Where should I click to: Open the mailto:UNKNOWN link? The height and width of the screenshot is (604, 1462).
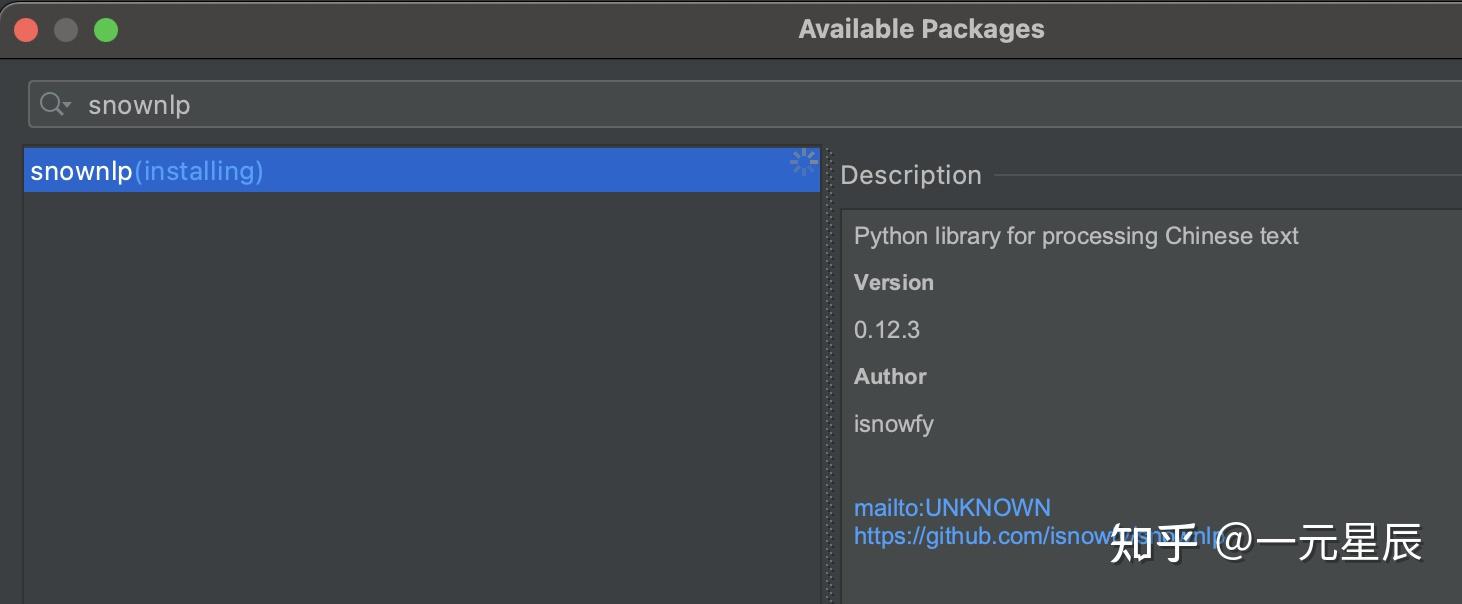click(x=952, y=507)
